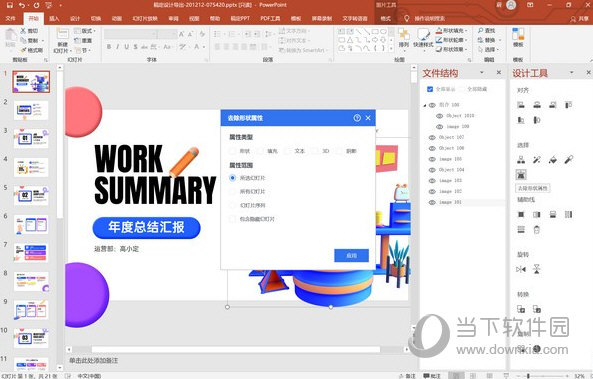Select slide 5 thumbnail
The width and height of the screenshot is (593, 379).
pos(31,196)
